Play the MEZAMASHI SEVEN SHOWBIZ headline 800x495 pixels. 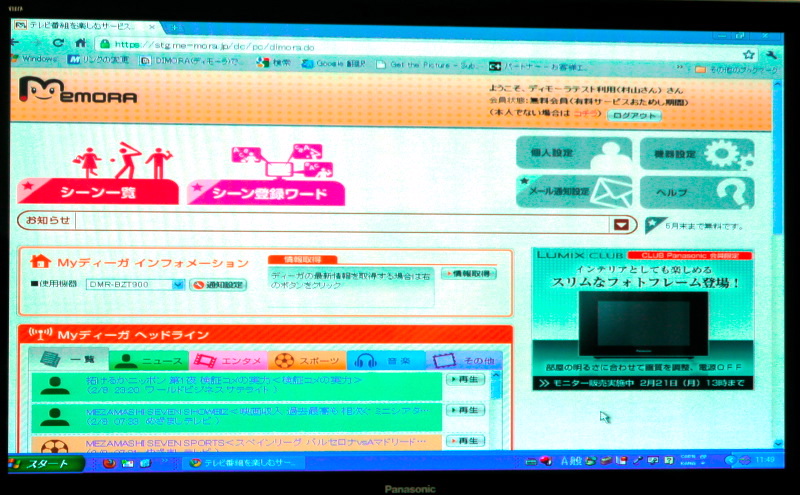(466, 410)
